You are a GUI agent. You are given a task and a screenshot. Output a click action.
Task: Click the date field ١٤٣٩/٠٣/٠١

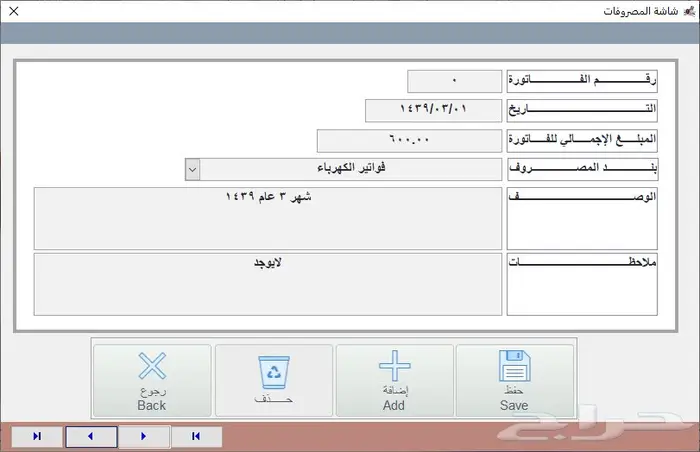[433, 110]
